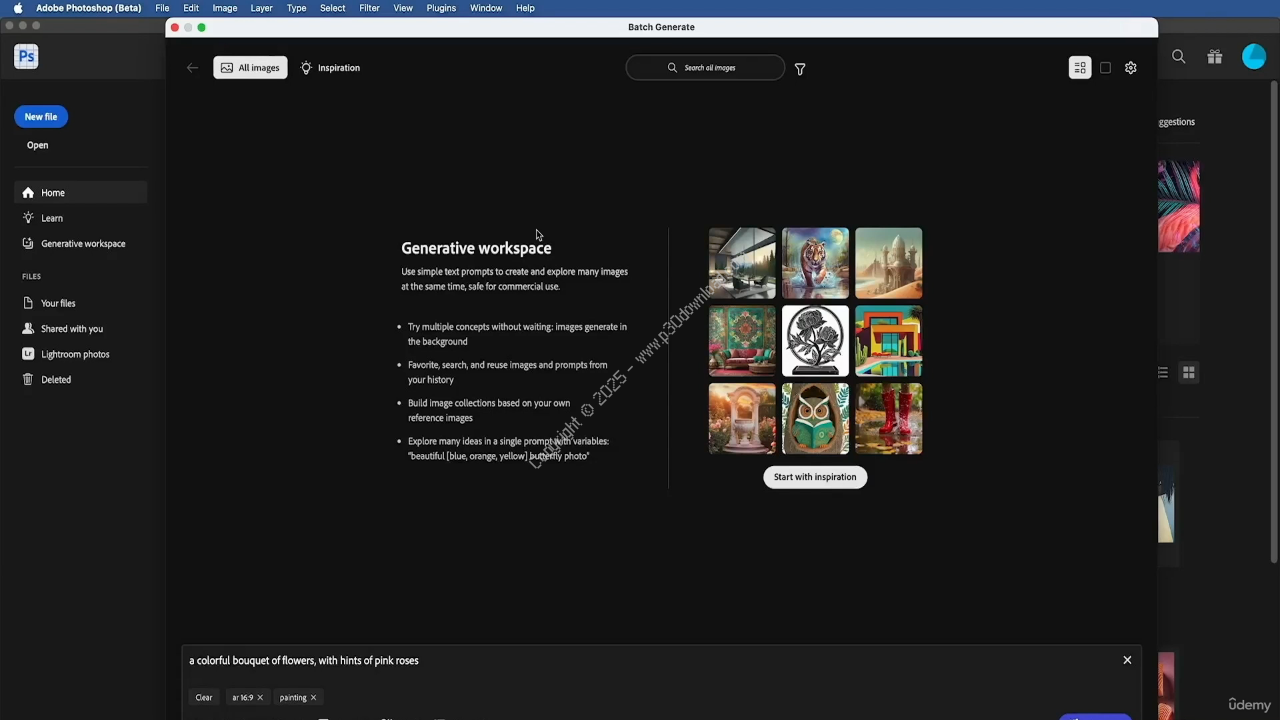Click the back arrow icon
Viewport: 1280px width, 720px height.
pos(192,68)
